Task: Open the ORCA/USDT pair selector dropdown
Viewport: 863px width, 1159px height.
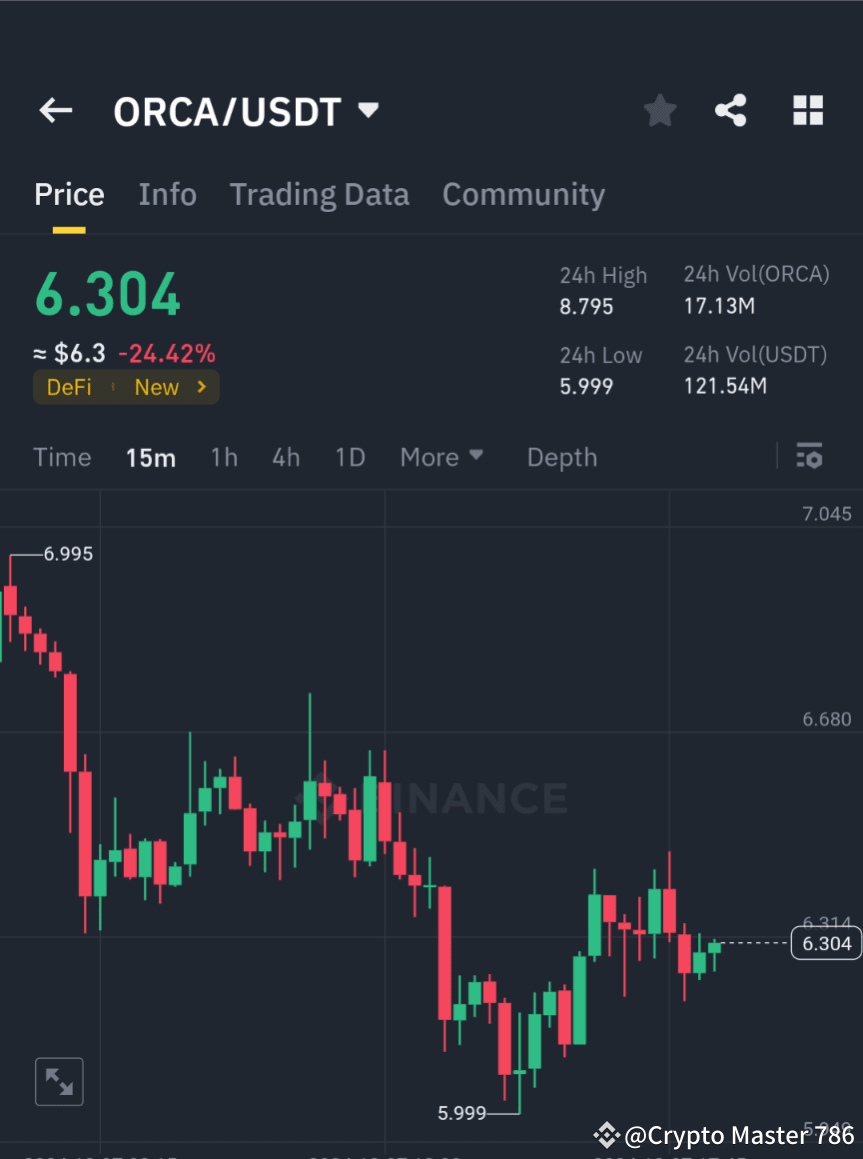Action: 368,111
